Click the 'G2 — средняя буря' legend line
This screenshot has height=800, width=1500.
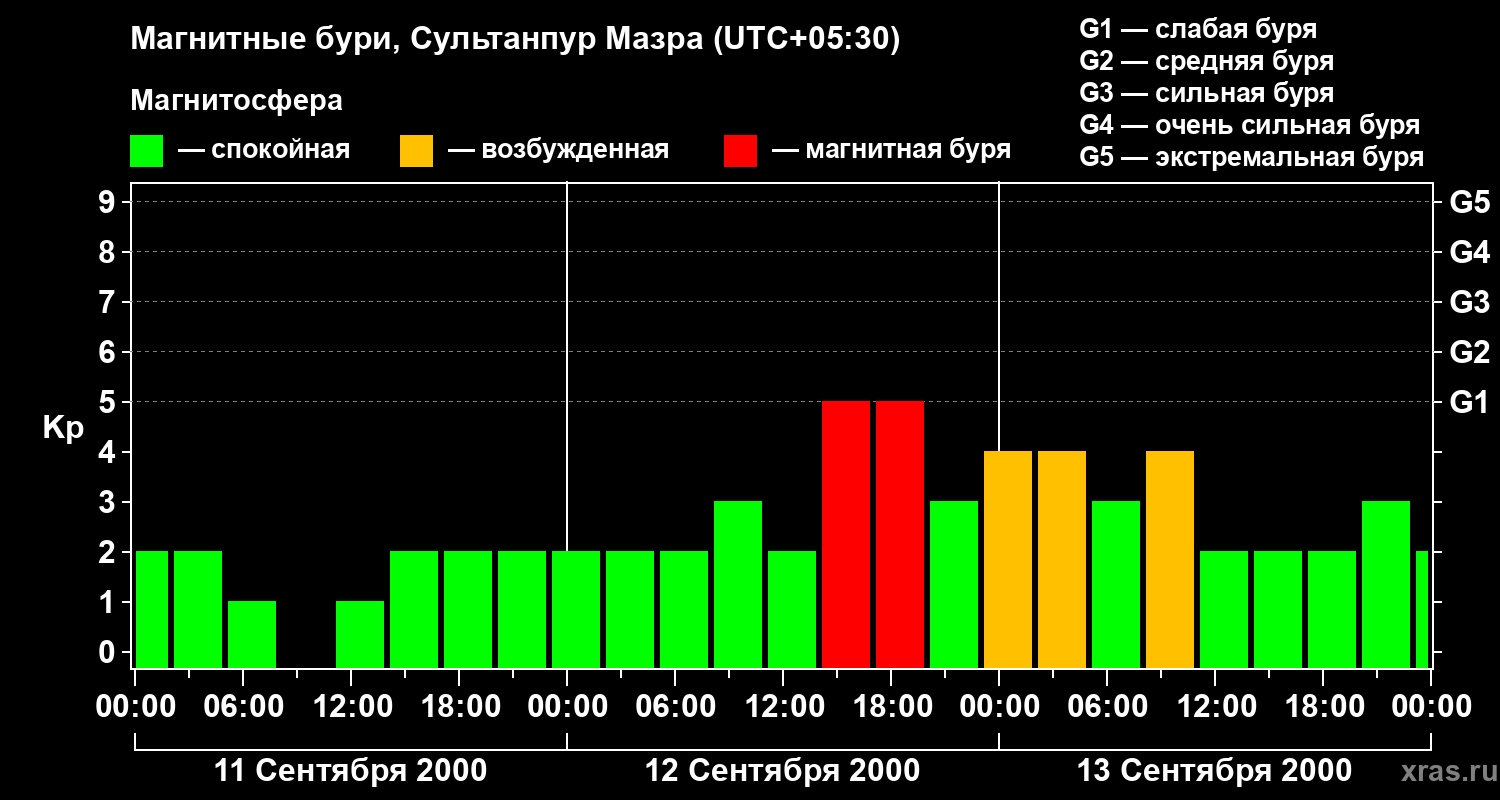1207,61
